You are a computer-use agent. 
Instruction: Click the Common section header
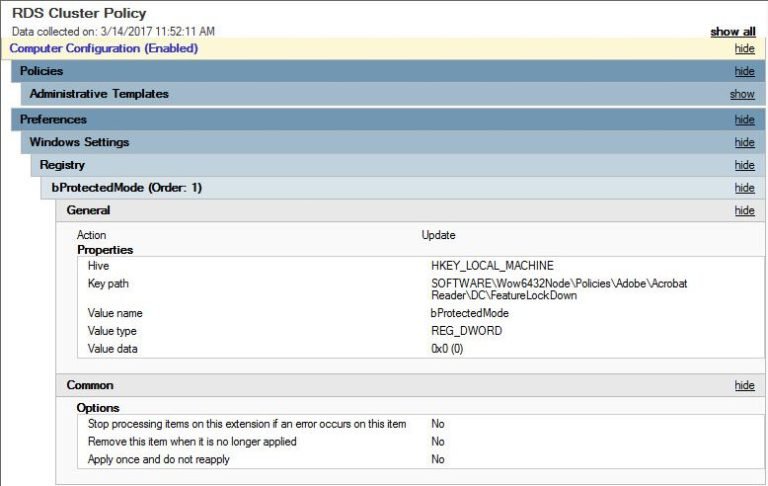click(90, 385)
